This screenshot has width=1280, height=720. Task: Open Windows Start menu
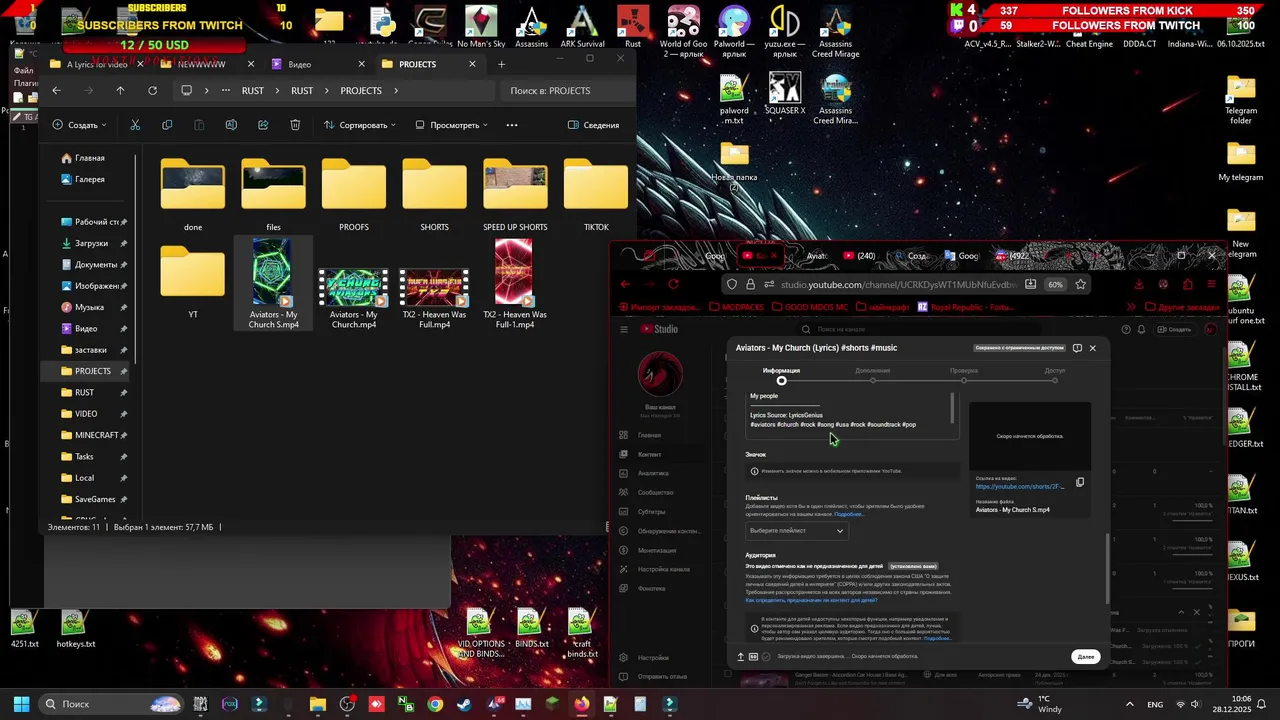point(21,704)
